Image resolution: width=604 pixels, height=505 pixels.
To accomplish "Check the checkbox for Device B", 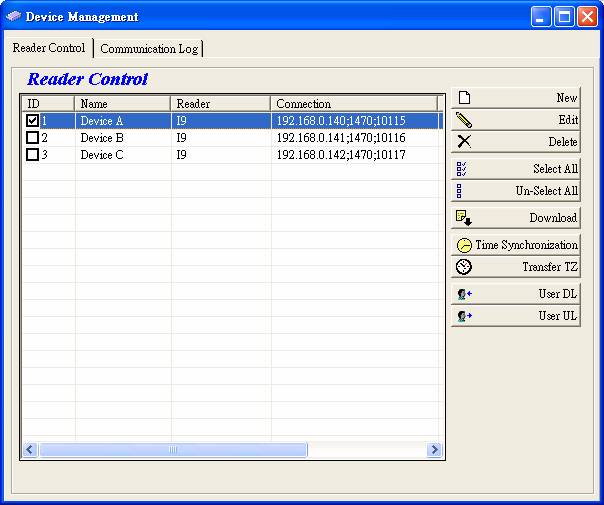I will [x=32, y=138].
